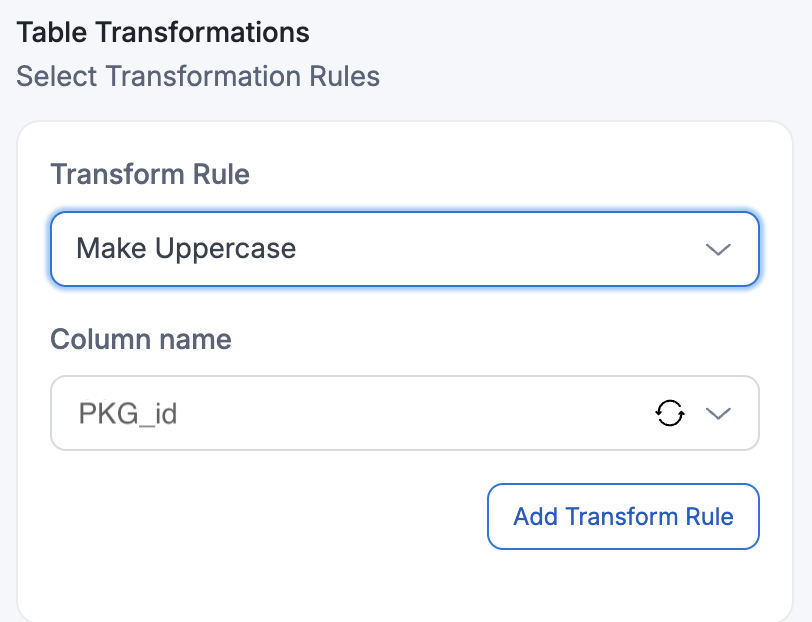Click the Column name field label
812x622 pixels.
click(x=141, y=339)
